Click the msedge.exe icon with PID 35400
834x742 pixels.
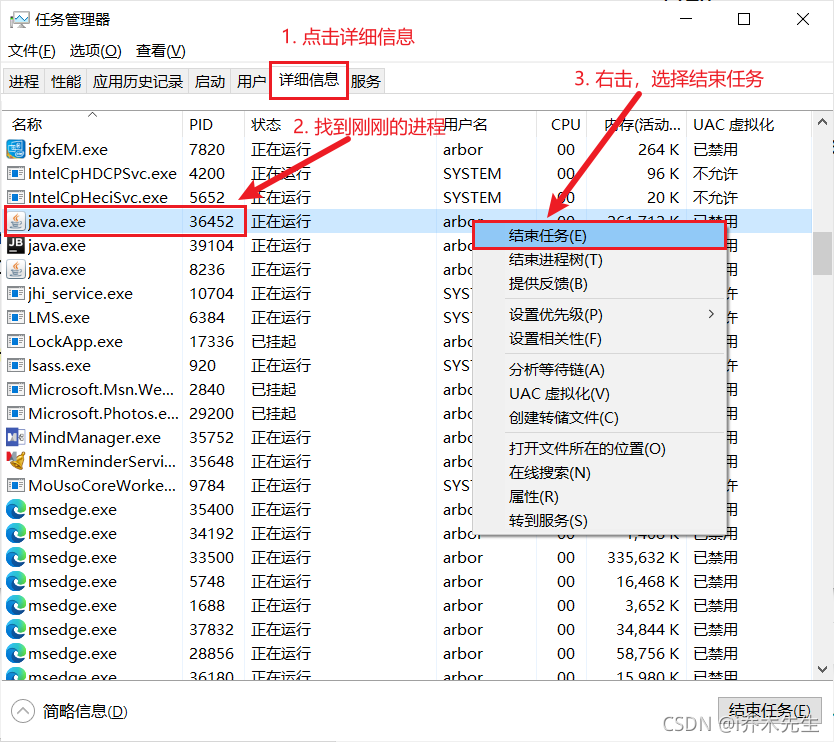coord(16,510)
